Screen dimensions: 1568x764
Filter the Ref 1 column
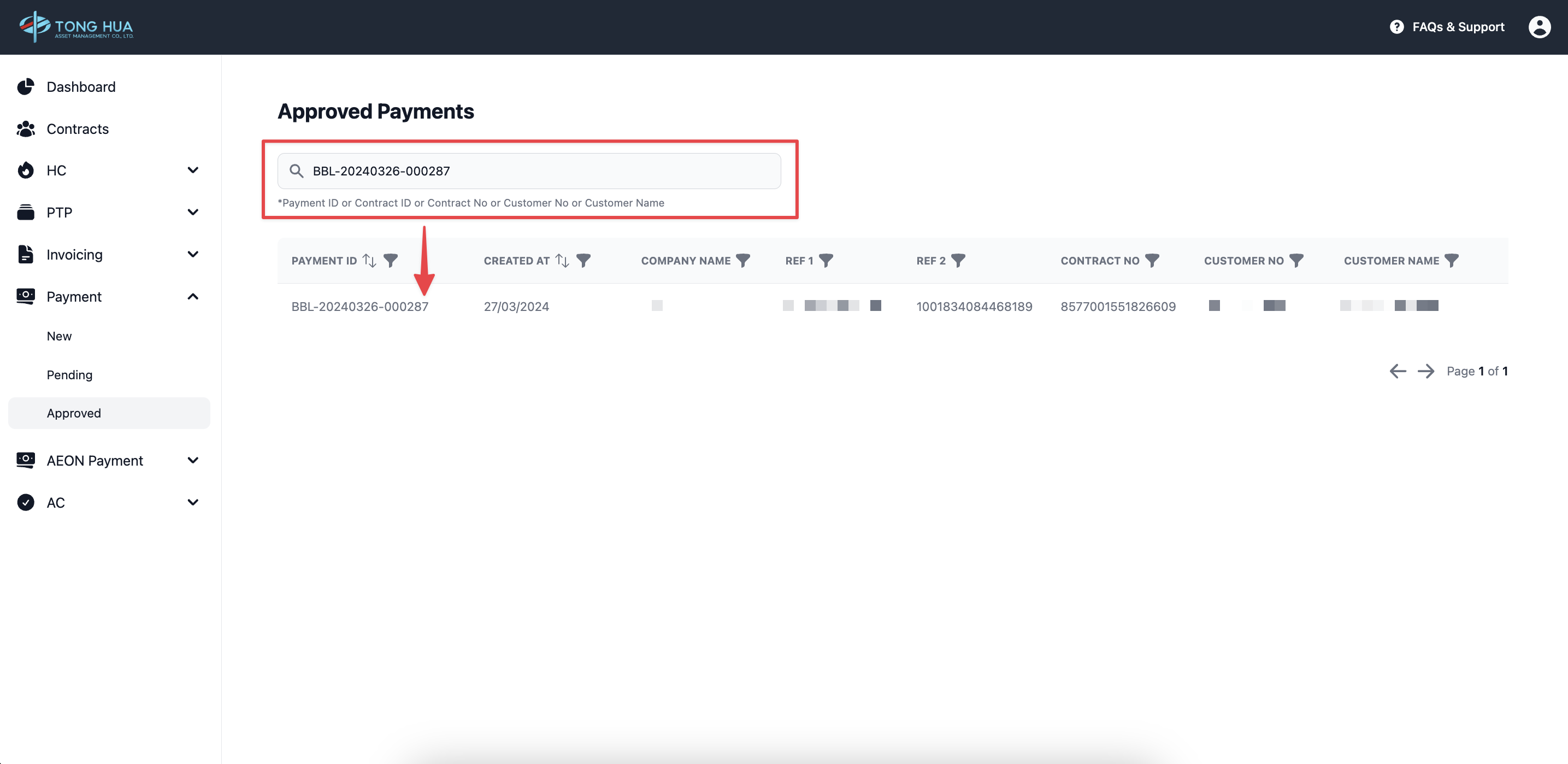click(826, 261)
